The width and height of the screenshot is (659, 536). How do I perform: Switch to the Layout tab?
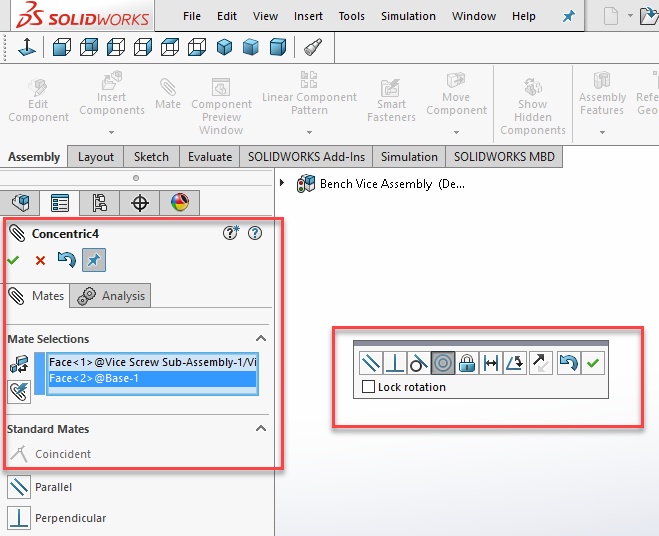[x=95, y=157]
